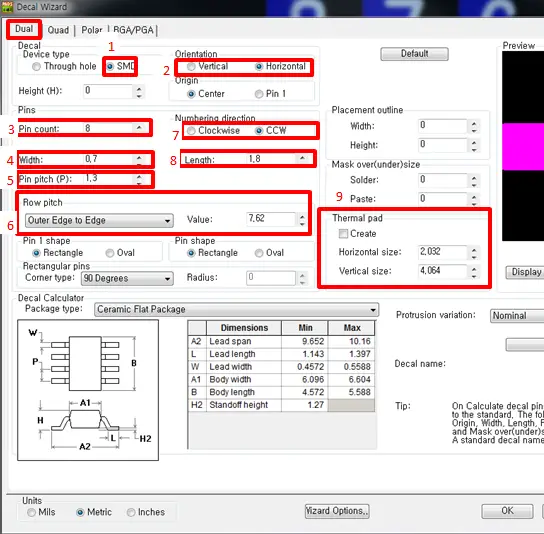
Task: Enable Thermal pad Create checkbox
Action: [343, 234]
